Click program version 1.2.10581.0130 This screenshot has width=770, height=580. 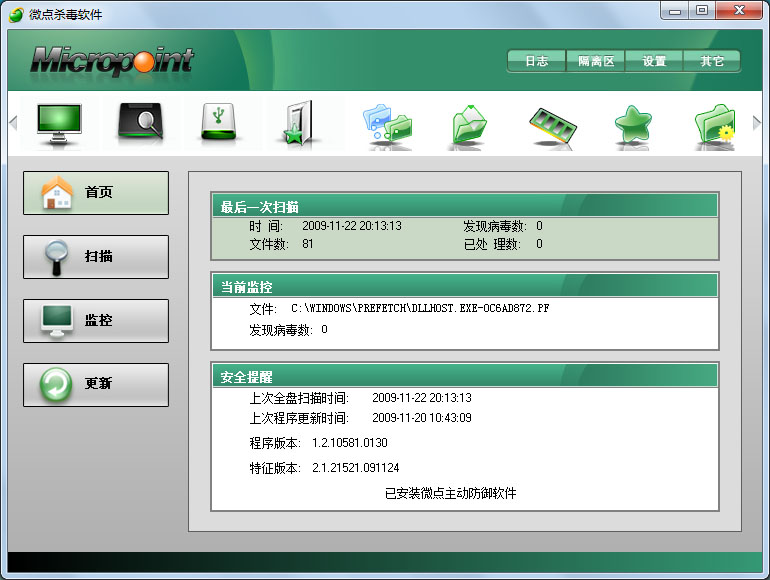(x=350, y=443)
